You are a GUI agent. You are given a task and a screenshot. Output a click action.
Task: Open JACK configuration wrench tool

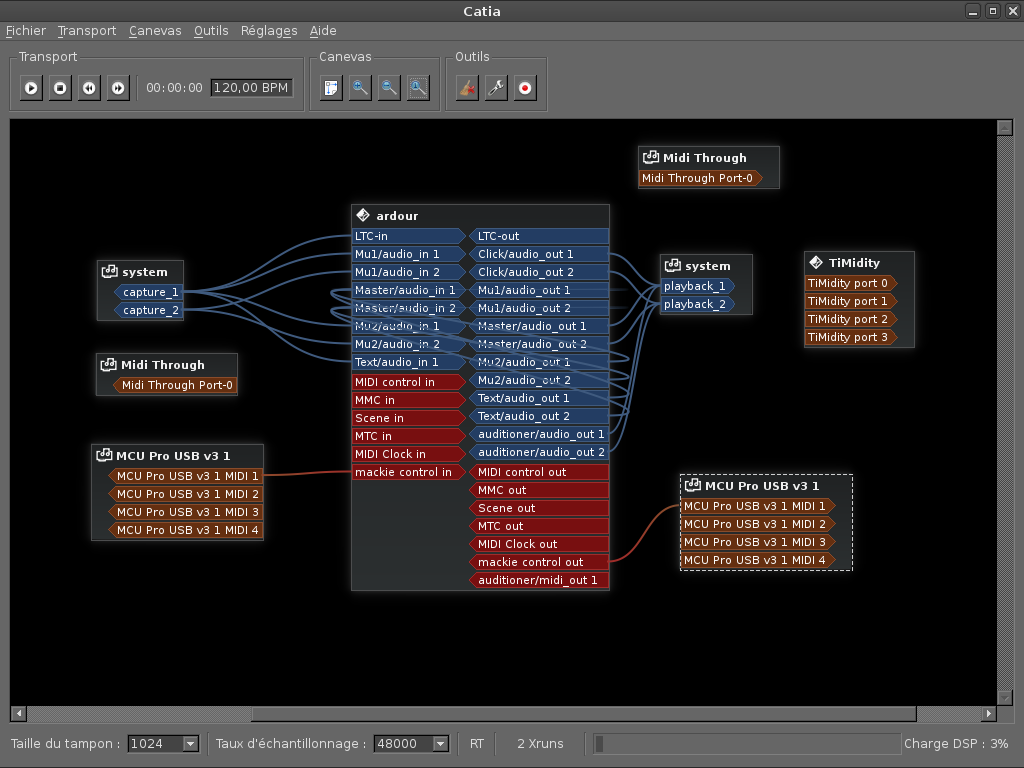coord(496,88)
